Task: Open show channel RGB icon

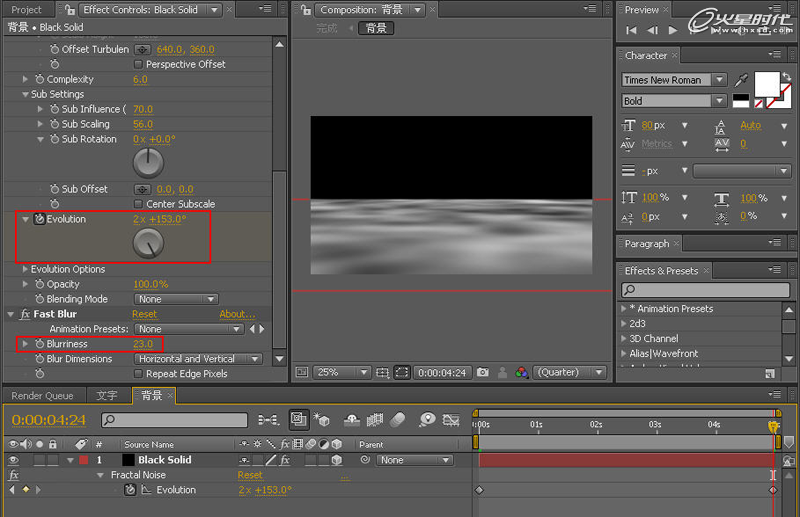Action: pos(521,373)
